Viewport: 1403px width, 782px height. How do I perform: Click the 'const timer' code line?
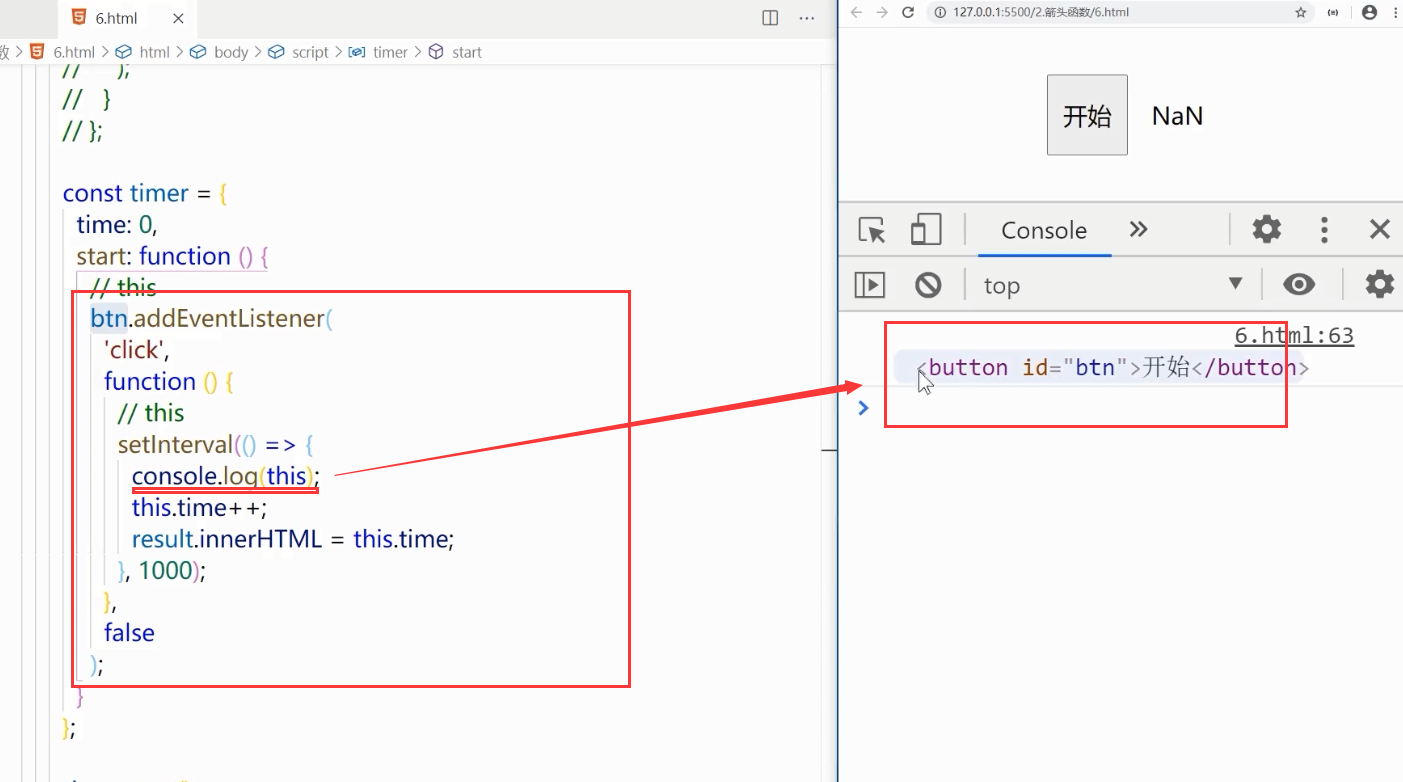[145, 193]
